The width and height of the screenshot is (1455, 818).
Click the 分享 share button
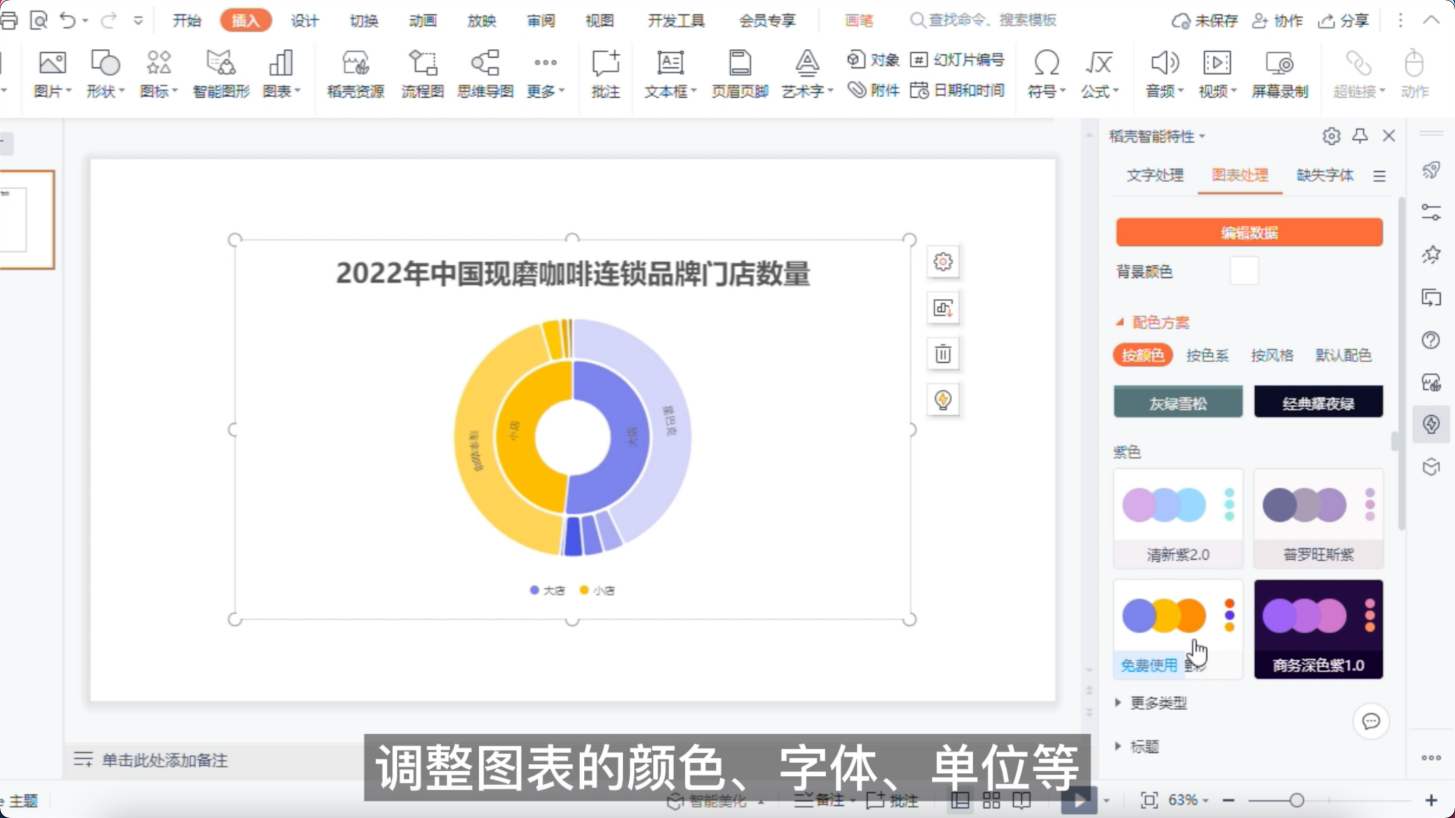click(1344, 20)
